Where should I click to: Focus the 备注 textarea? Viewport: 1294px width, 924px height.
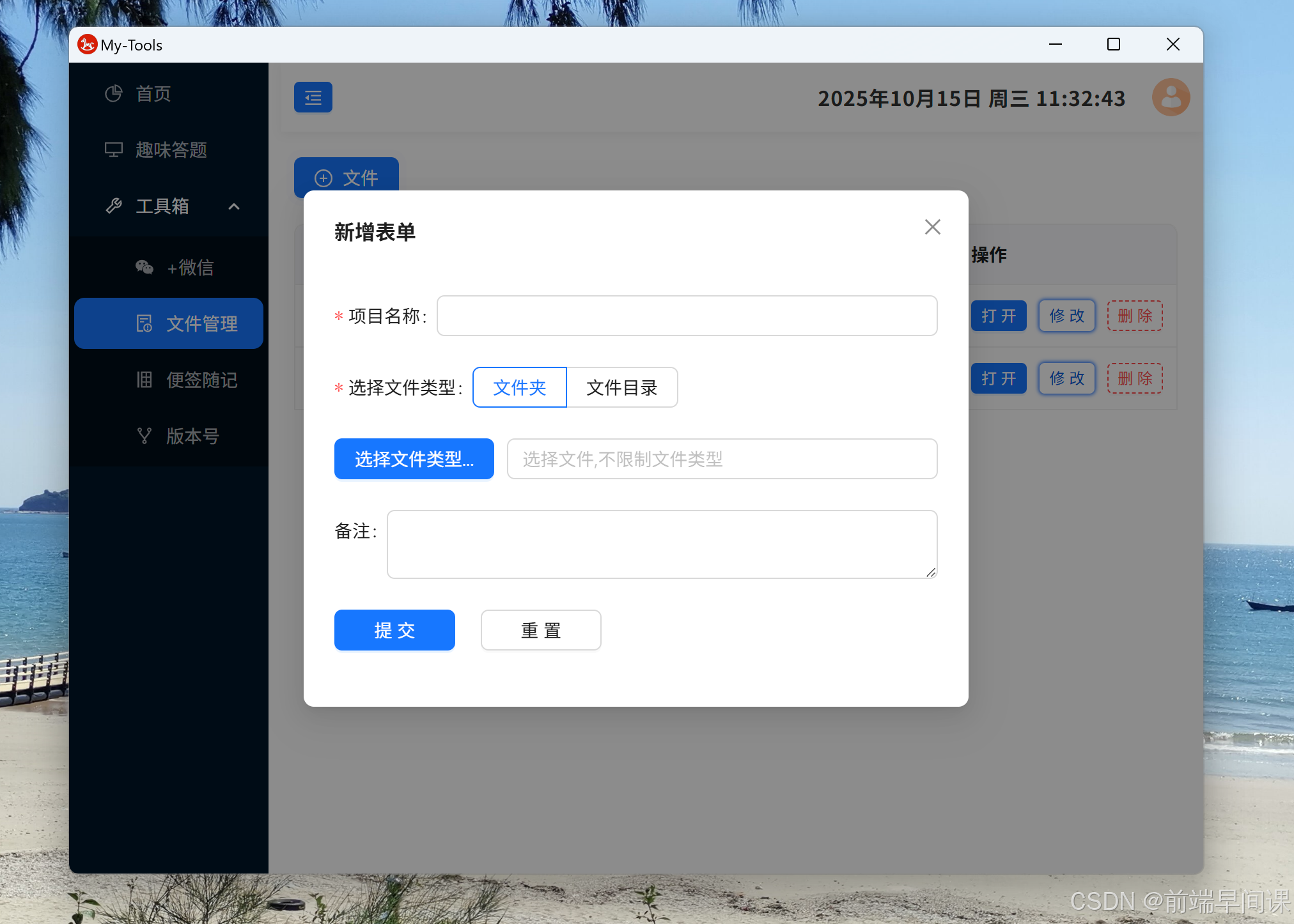click(662, 544)
